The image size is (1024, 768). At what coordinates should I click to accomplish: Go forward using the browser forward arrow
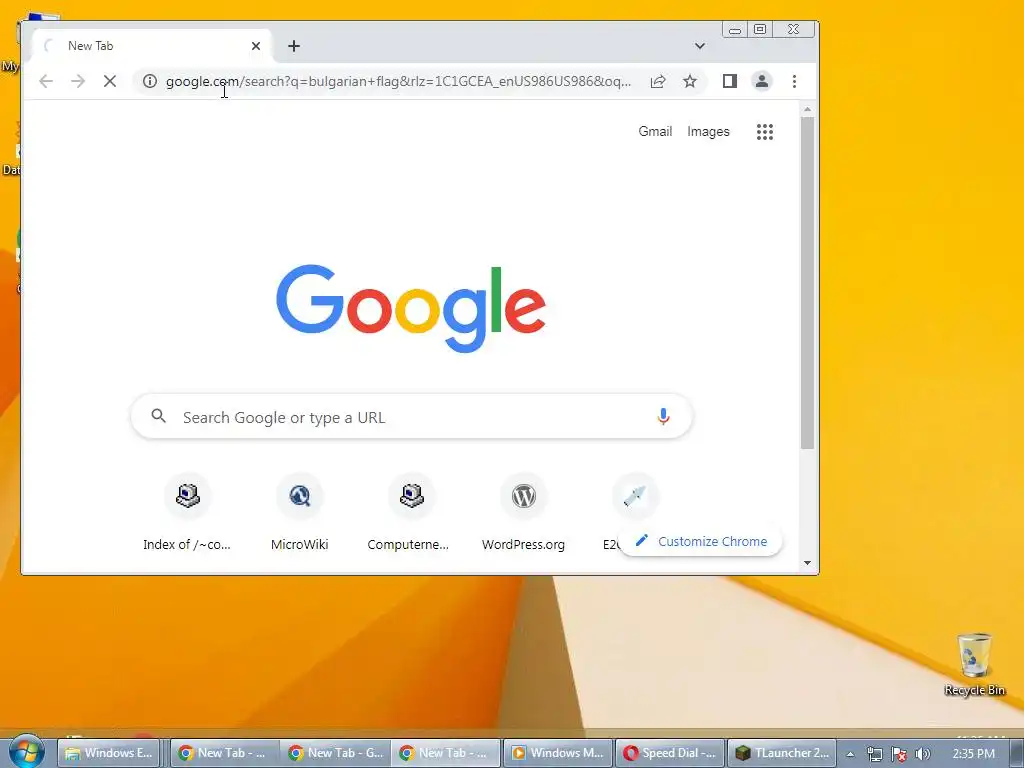[78, 81]
